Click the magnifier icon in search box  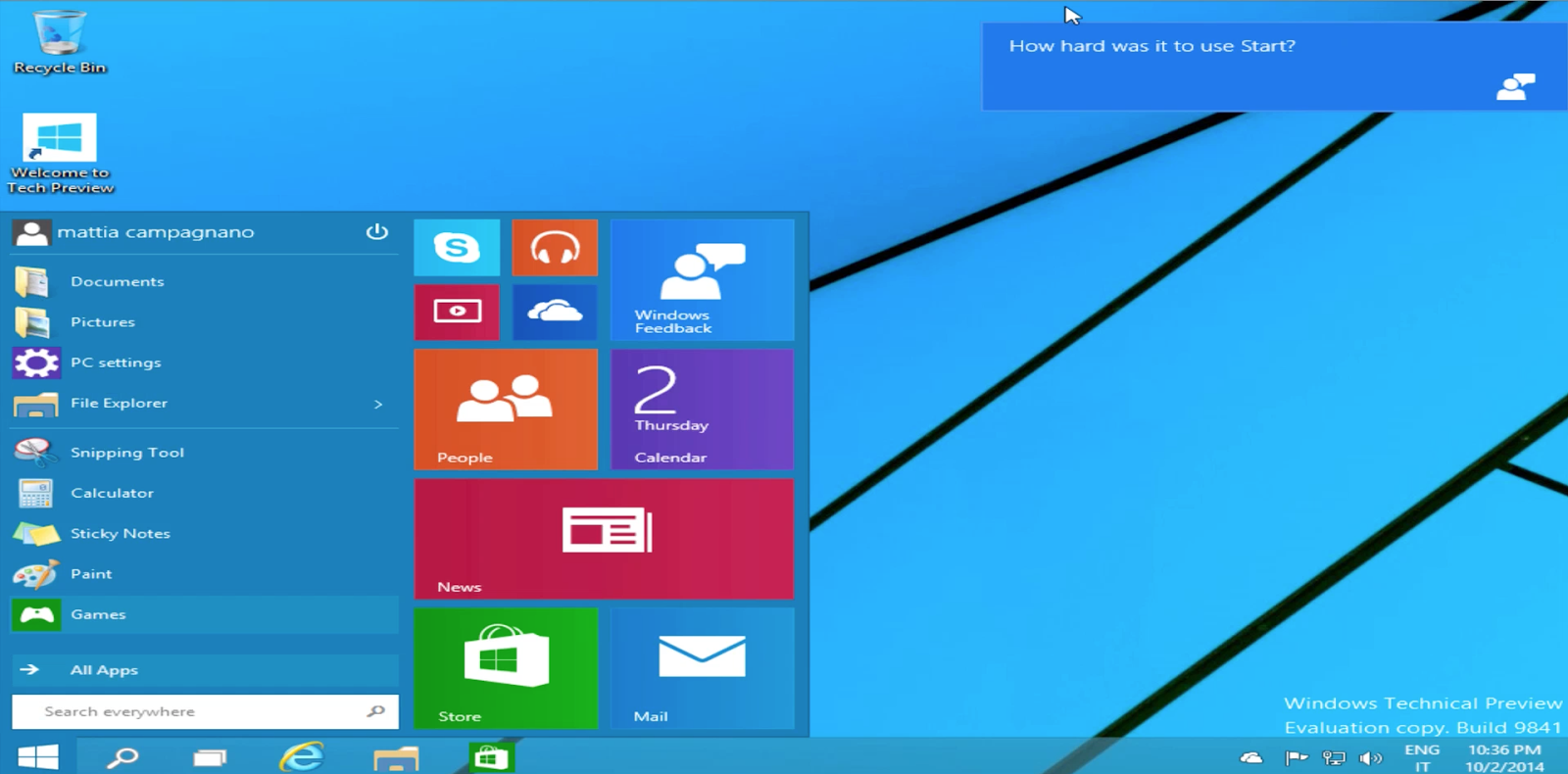coord(376,711)
